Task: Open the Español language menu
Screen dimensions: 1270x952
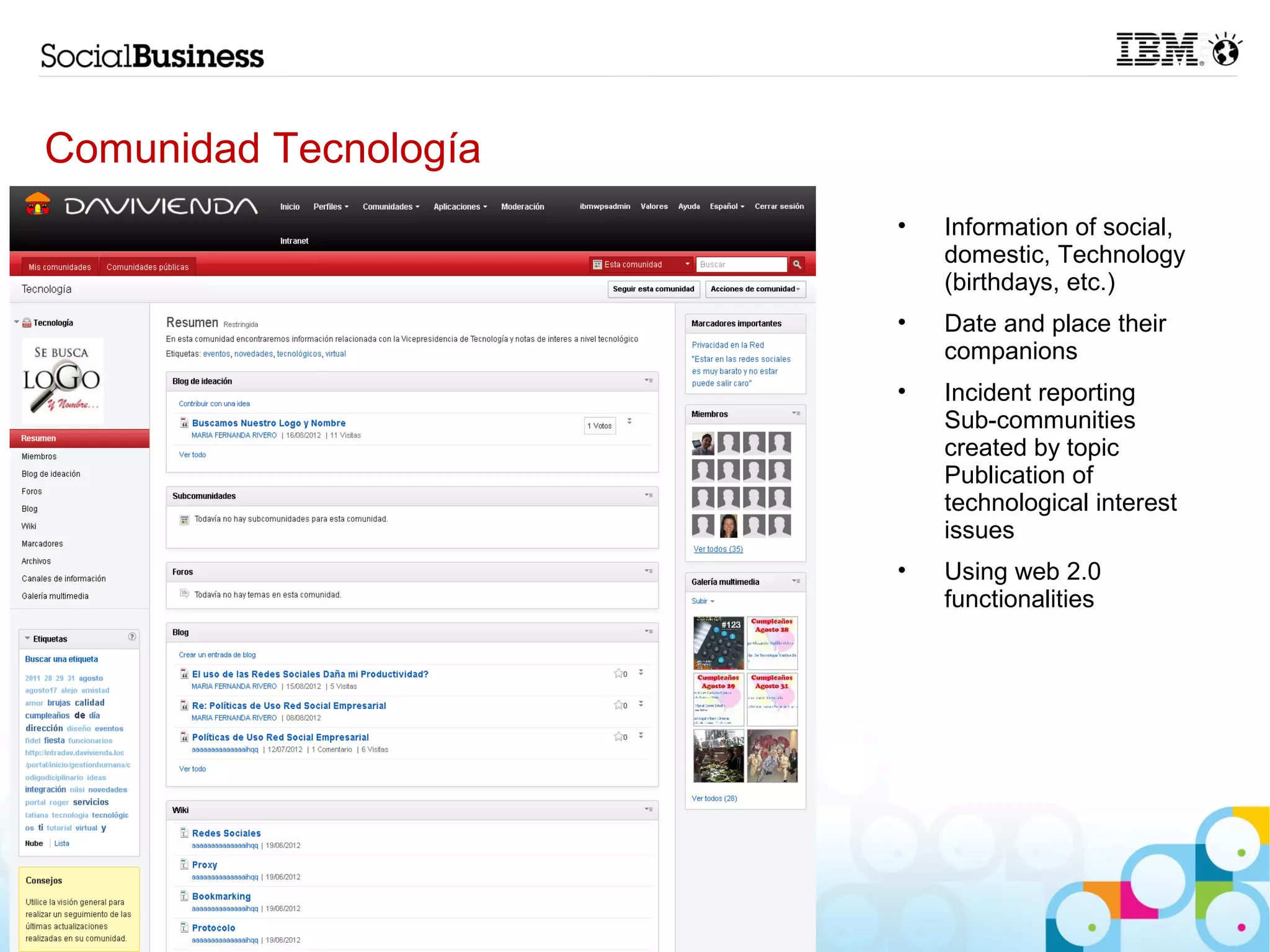Action: tap(727, 206)
